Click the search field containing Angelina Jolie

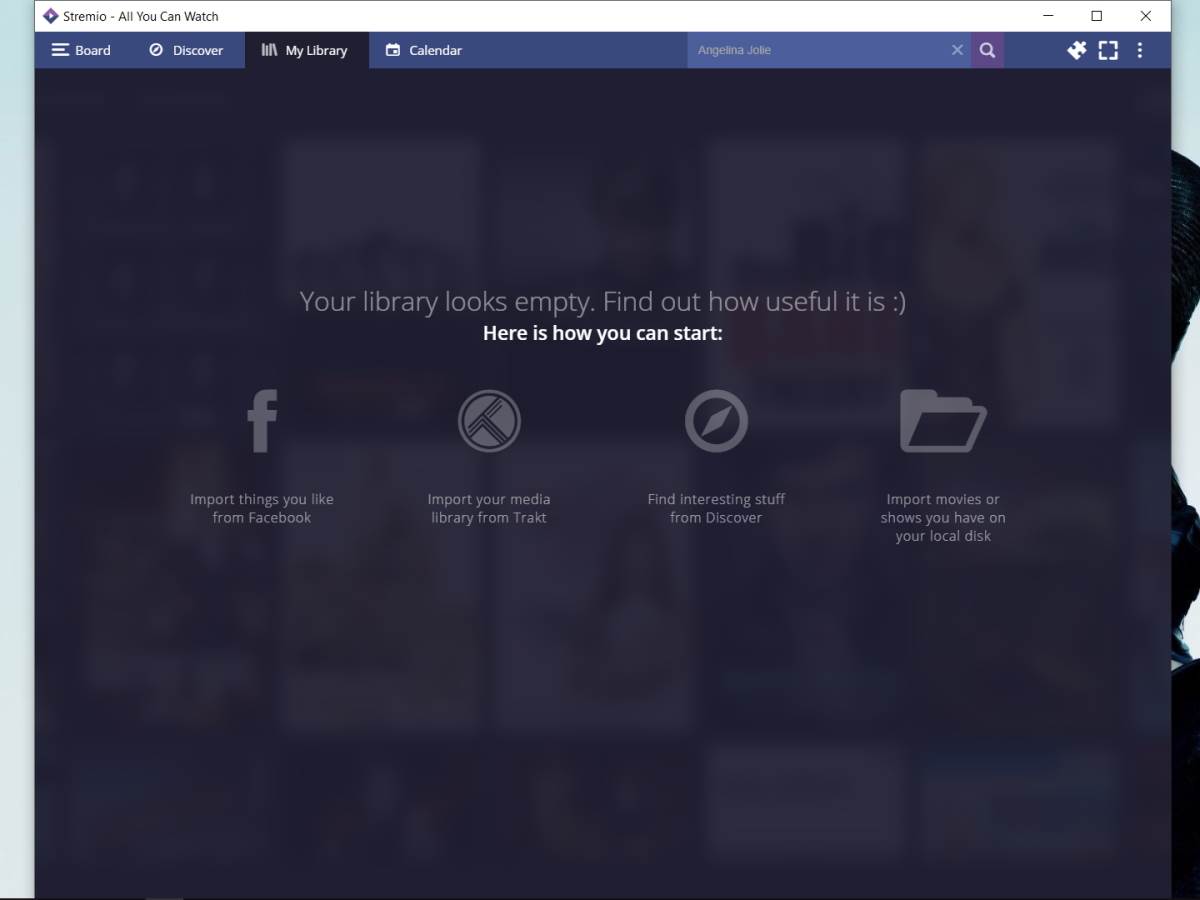(x=815, y=50)
